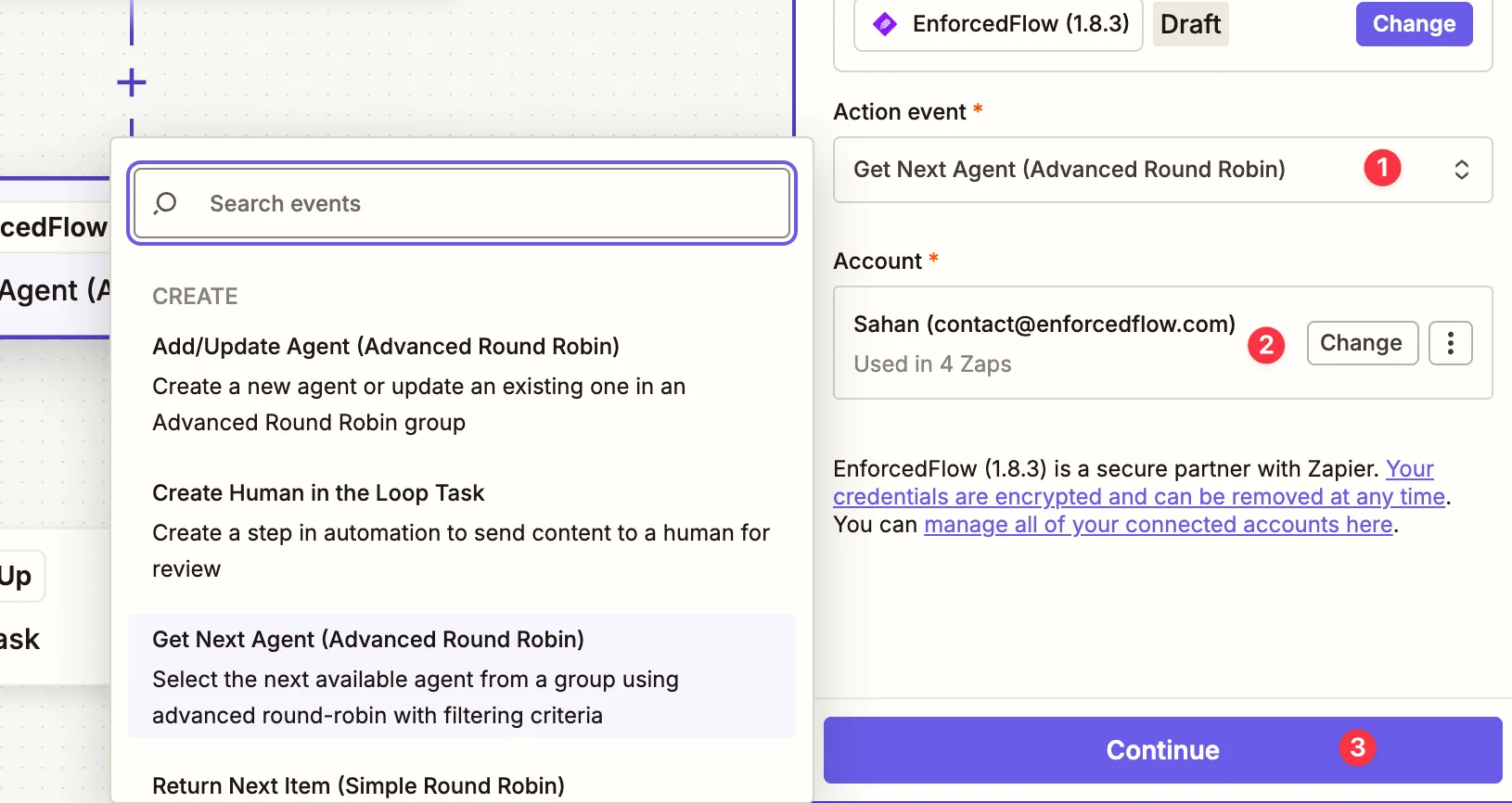Click the magnifier icon in search box
The image size is (1512, 803).
(166, 203)
